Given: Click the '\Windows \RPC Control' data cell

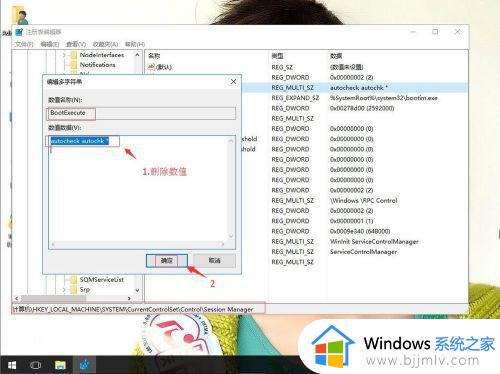Looking at the screenshot, I should click(x=363, y=201).
